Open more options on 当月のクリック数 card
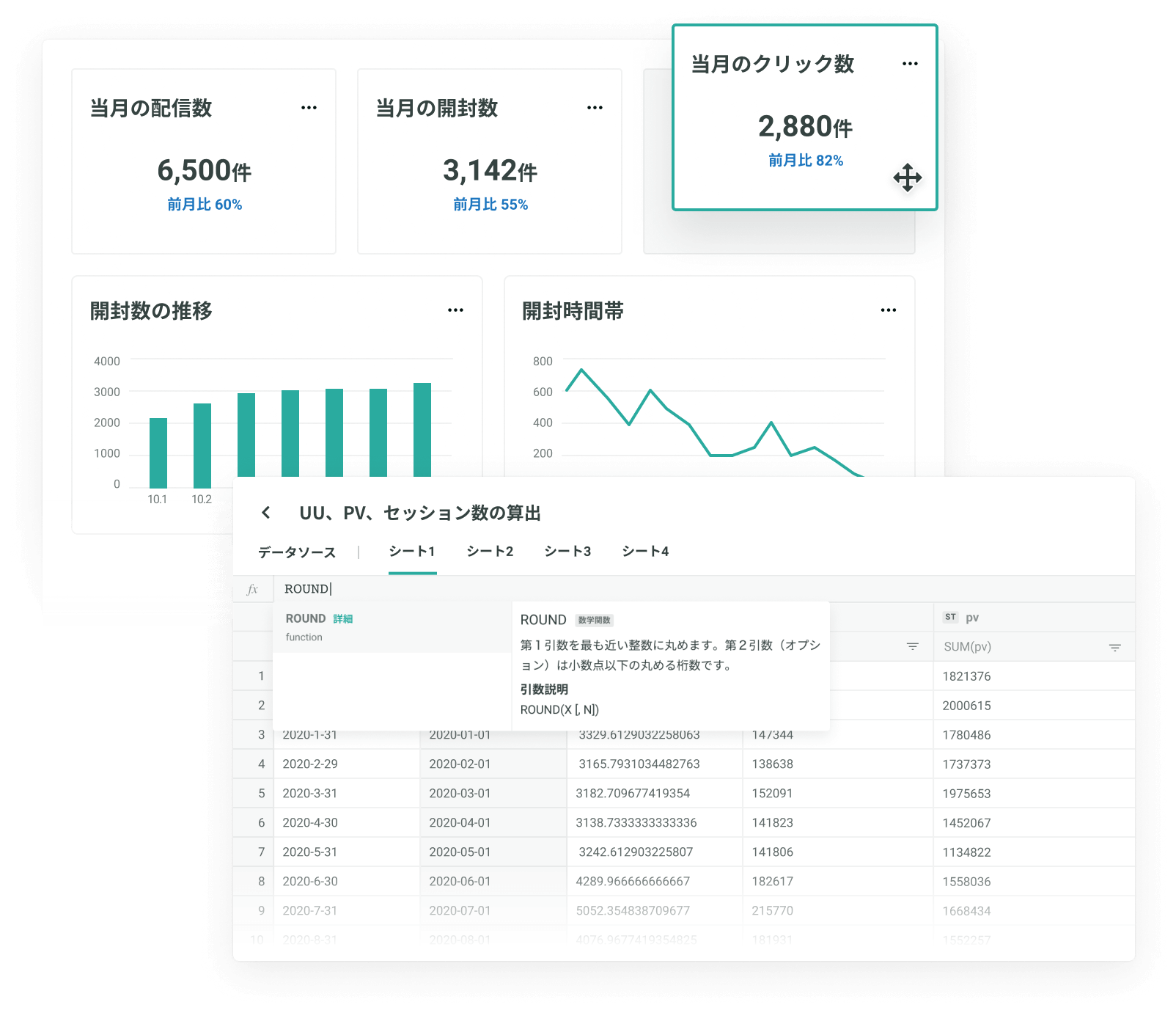 click(910, 64)
